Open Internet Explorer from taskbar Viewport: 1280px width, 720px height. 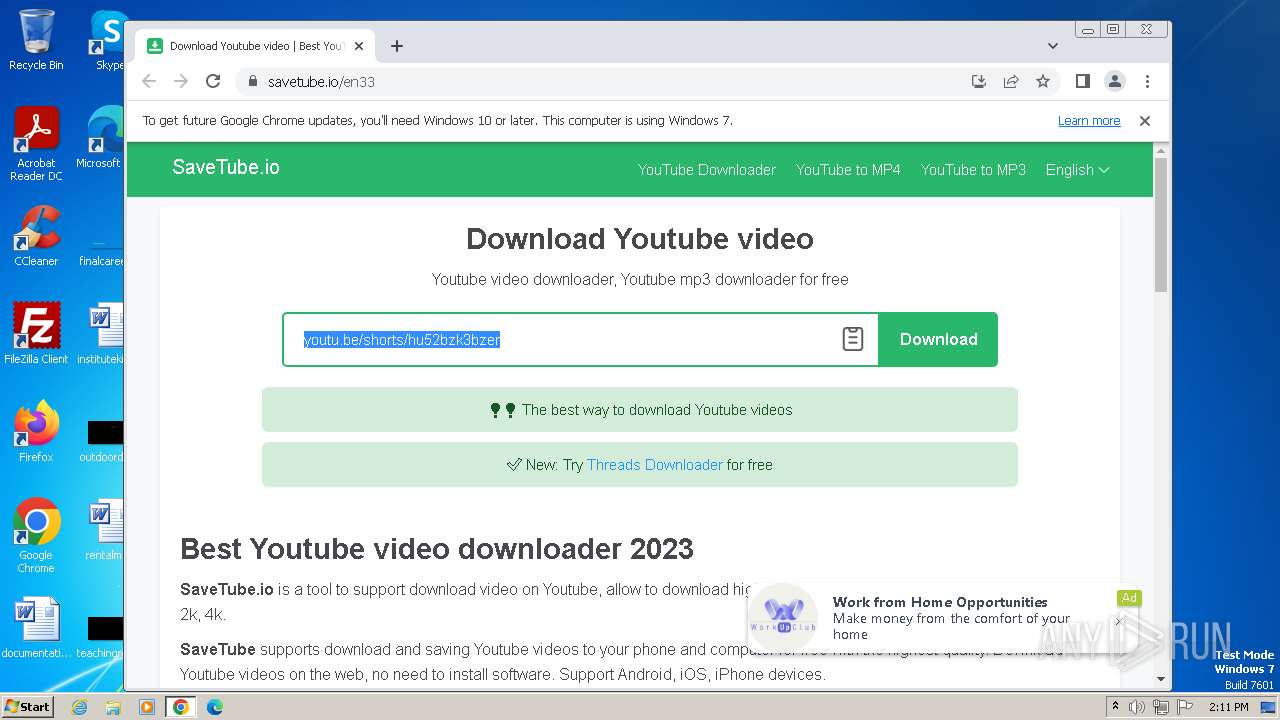click(79, 707)
